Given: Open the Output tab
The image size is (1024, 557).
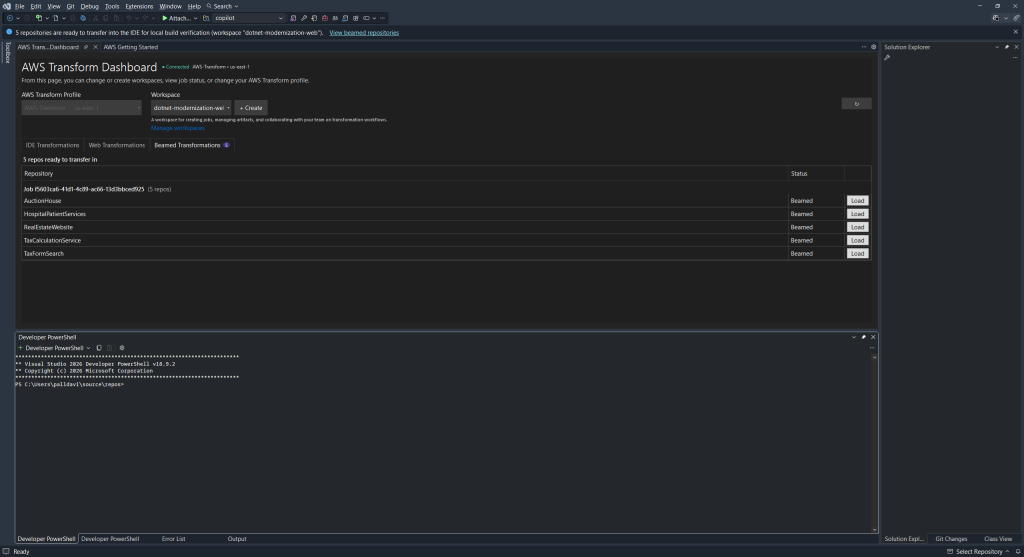Looking at the screenshot, I should 236,539.
